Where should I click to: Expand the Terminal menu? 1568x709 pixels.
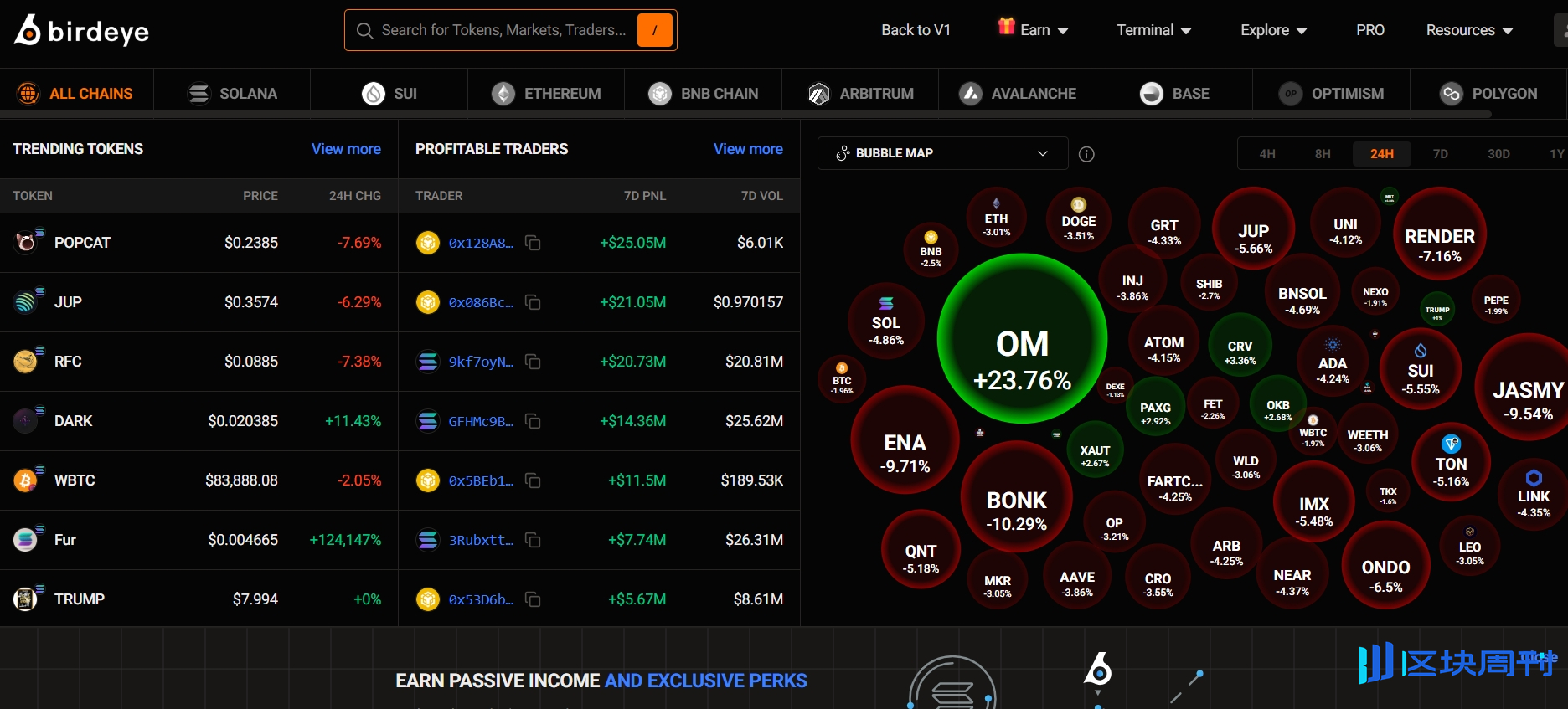[1153, 30]
